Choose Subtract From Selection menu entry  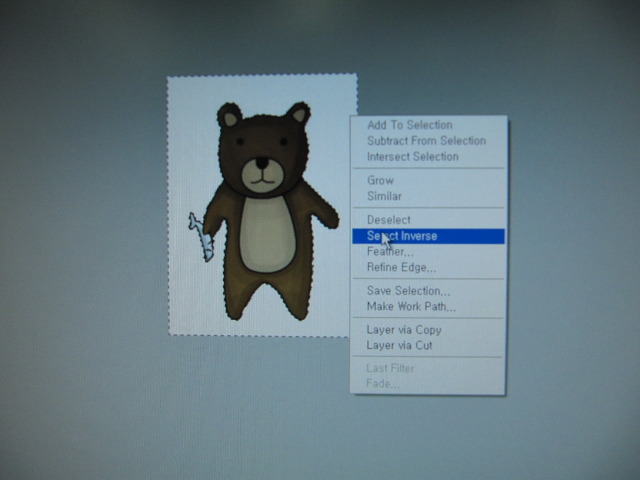point(428,141)
